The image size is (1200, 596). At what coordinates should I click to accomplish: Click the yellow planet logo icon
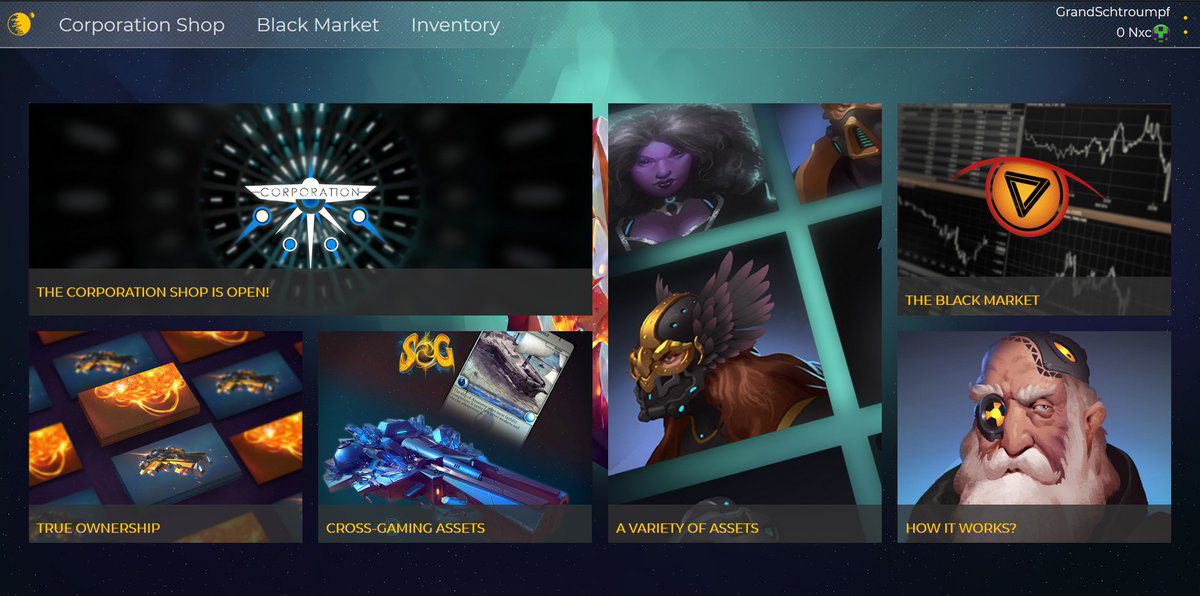coord(20,23)
